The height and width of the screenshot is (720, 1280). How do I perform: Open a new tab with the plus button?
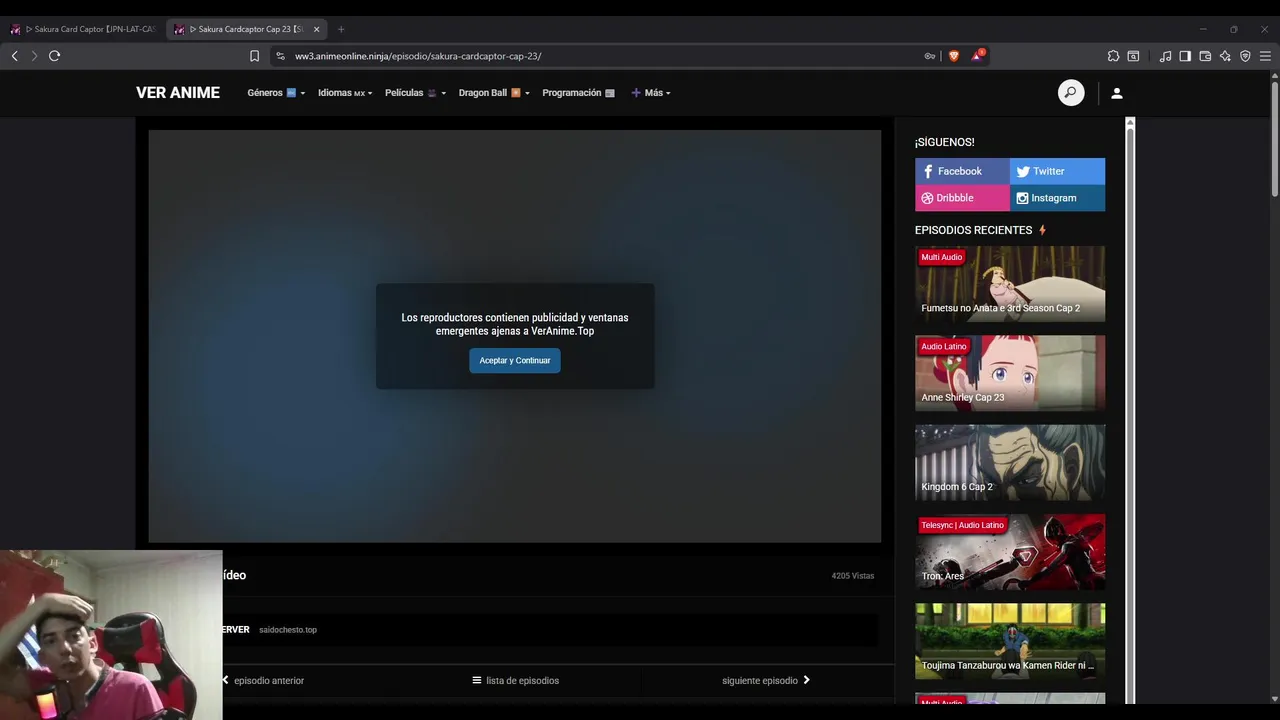tap(341, 29)
